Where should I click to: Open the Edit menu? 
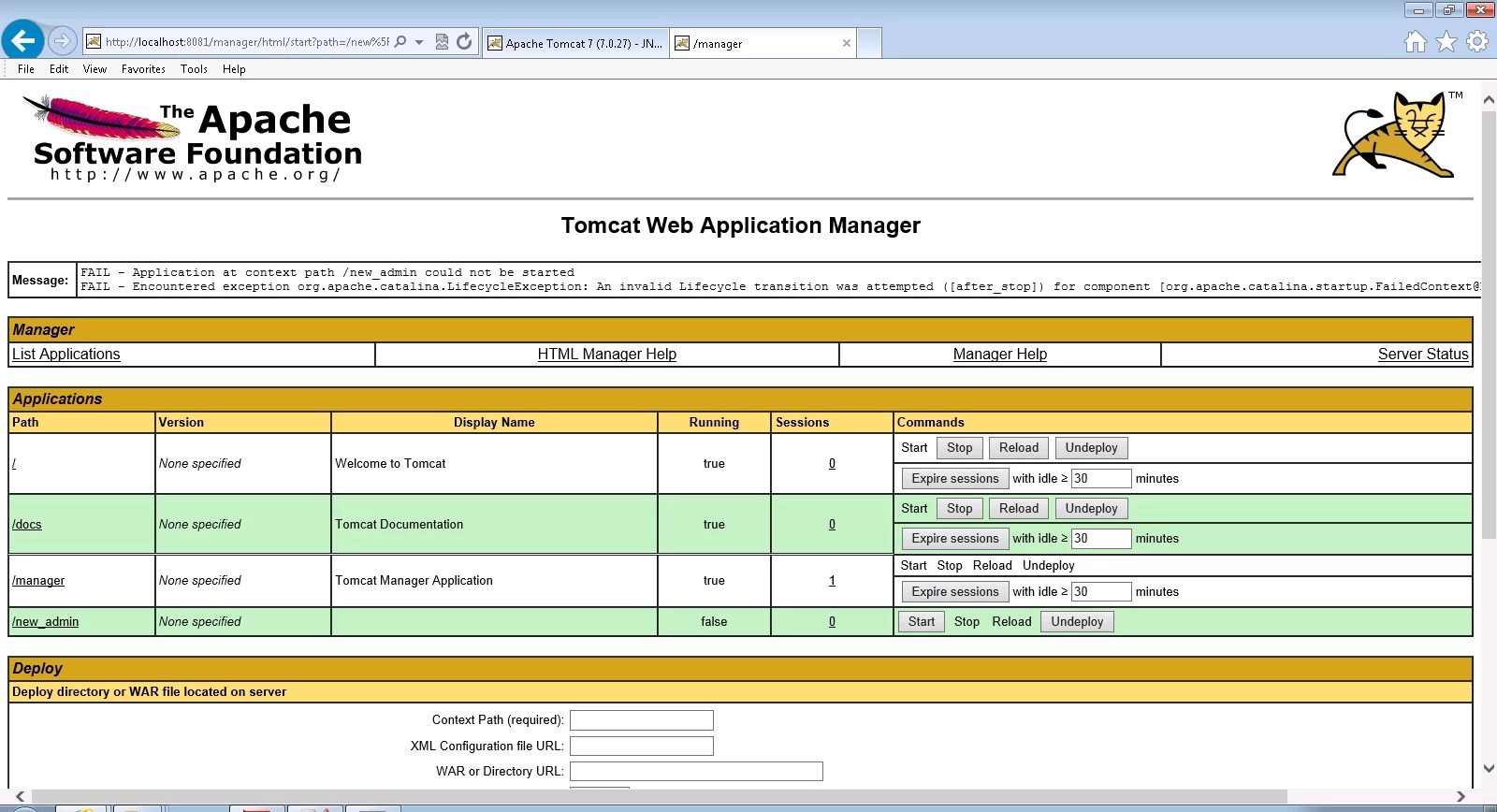(59, 69)
